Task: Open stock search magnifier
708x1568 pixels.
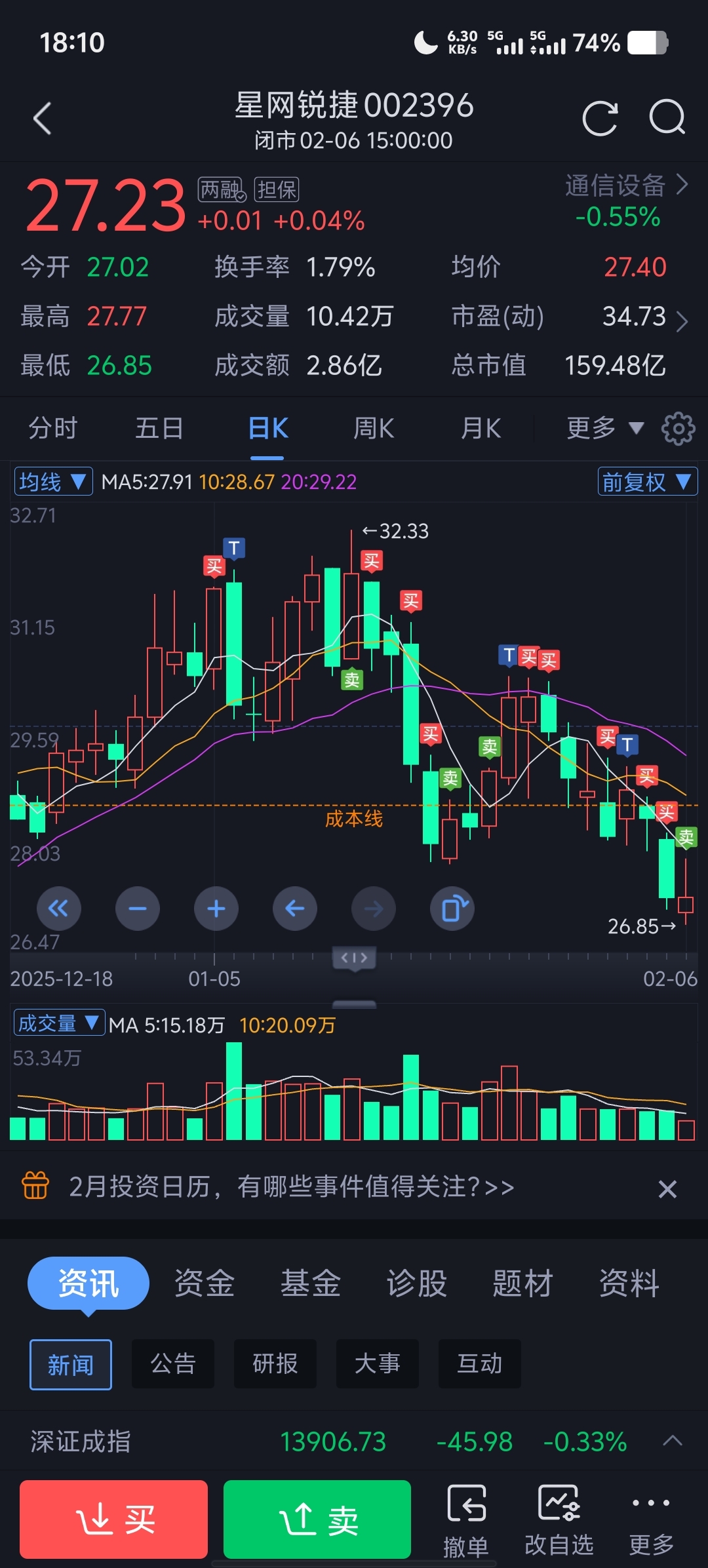Action: click(x=667, y=117)
